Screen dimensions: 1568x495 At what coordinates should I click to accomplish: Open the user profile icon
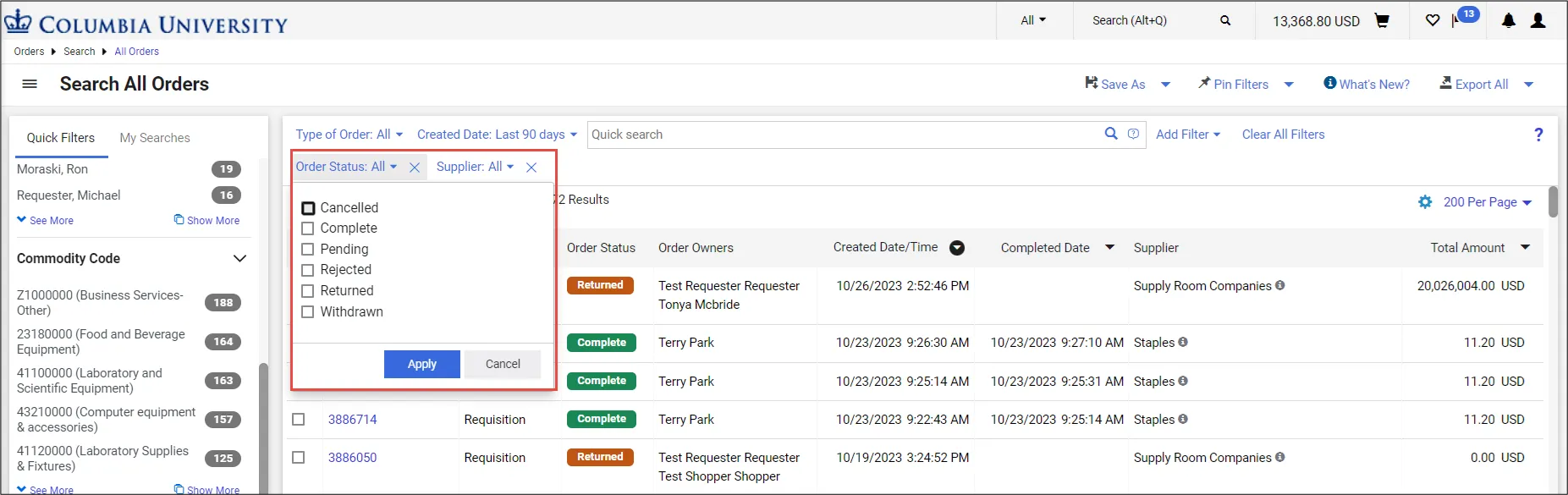point(1538,20)
